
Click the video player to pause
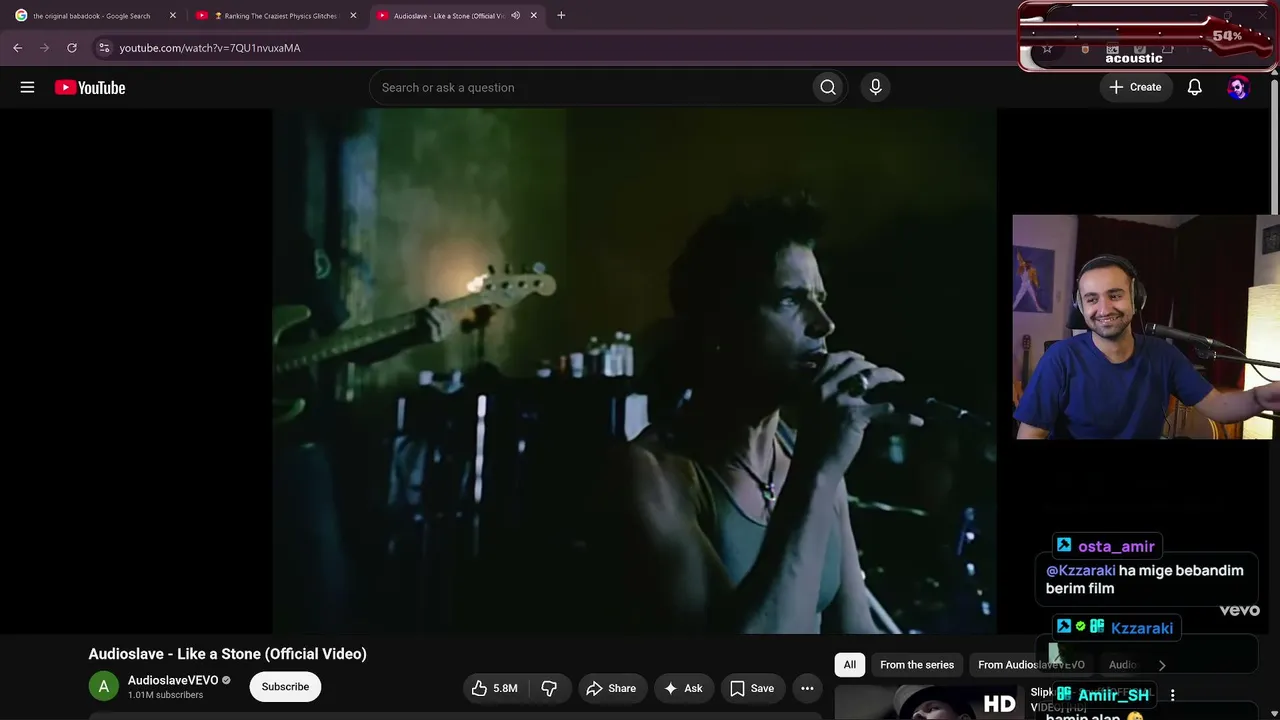[635, 370]
